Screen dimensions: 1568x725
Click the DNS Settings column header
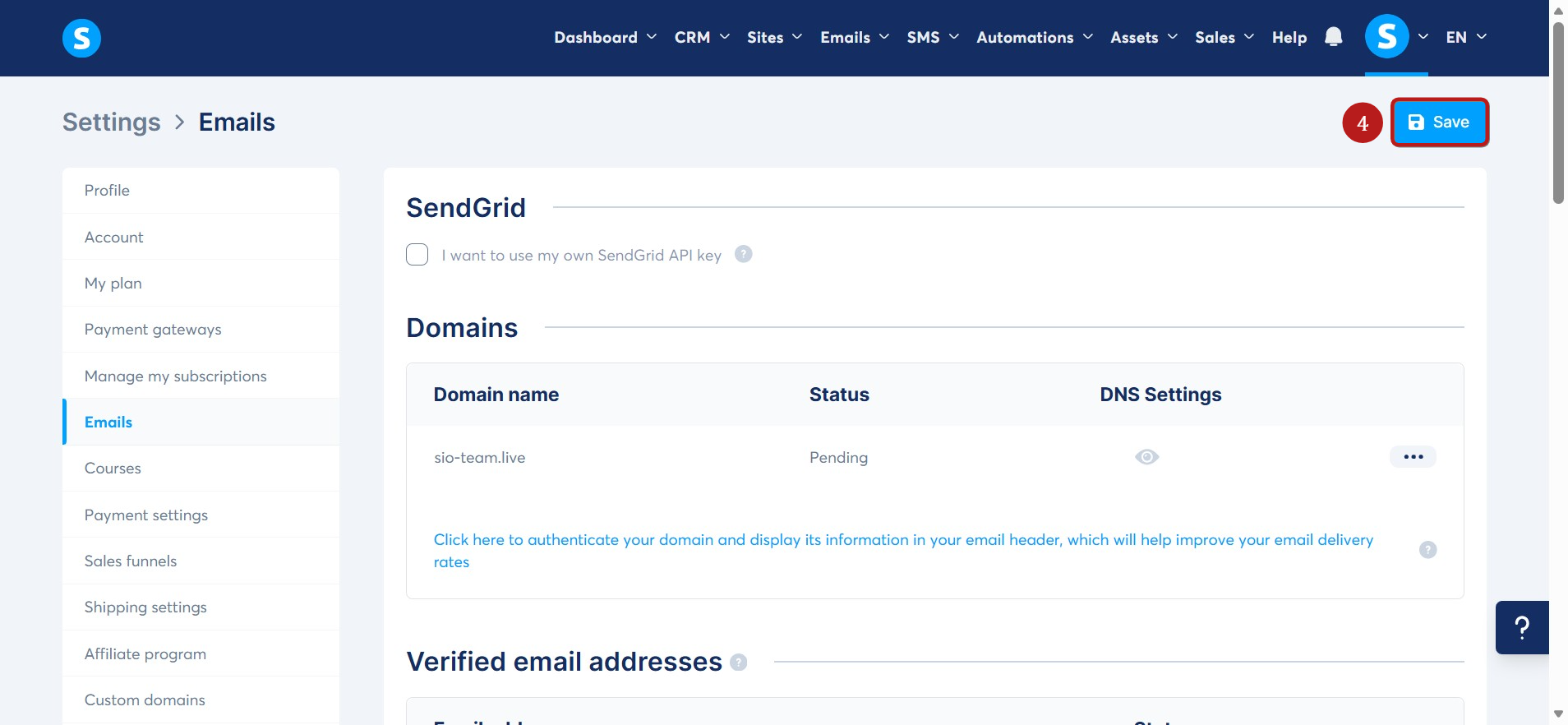tap(1160, 395)
